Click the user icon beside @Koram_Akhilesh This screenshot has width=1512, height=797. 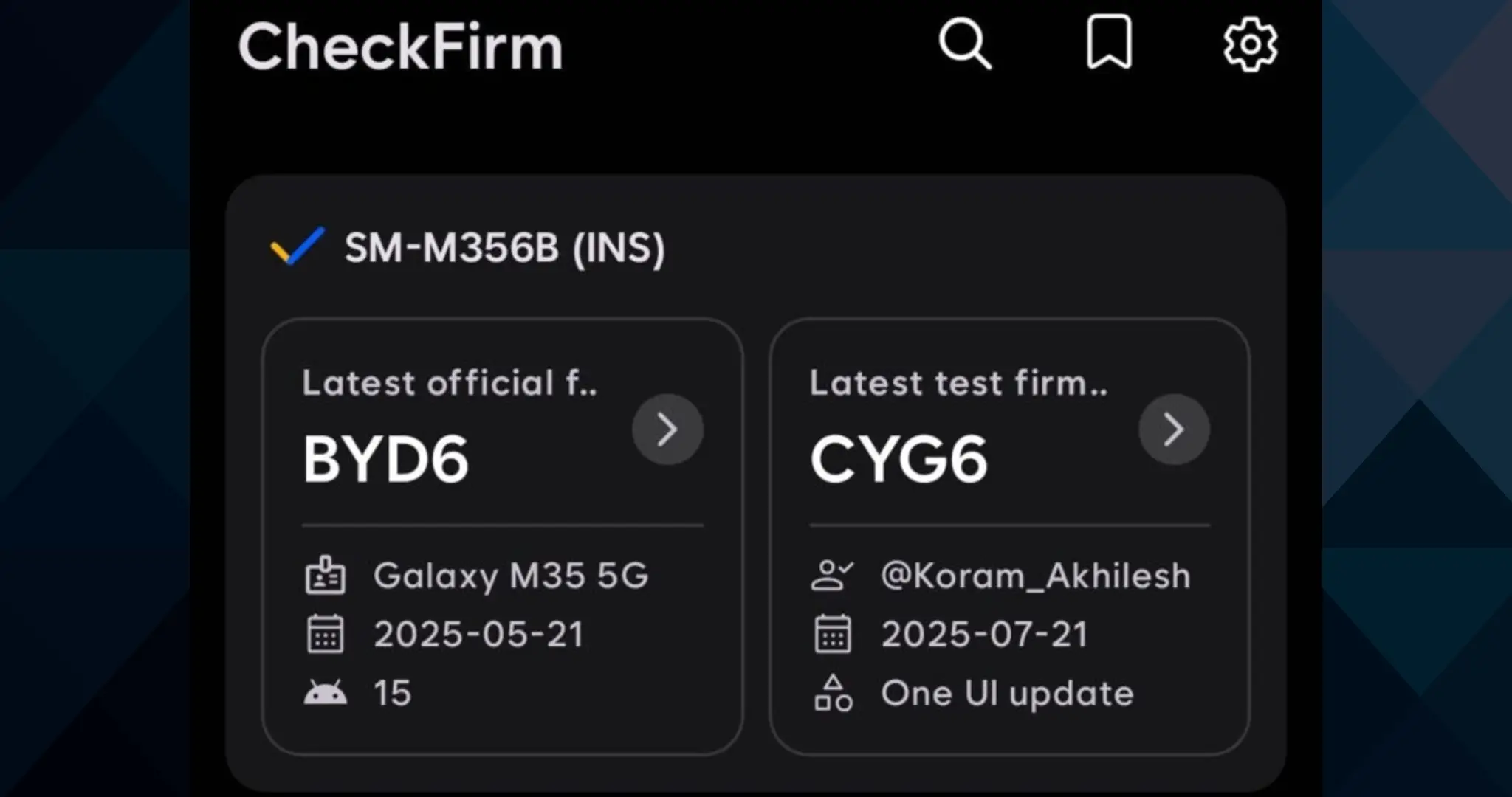tap(832, 576)
